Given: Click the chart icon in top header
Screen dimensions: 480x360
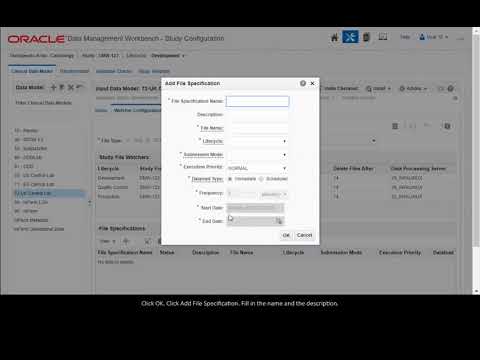Looking at the screenshot, I should point(383,37).
